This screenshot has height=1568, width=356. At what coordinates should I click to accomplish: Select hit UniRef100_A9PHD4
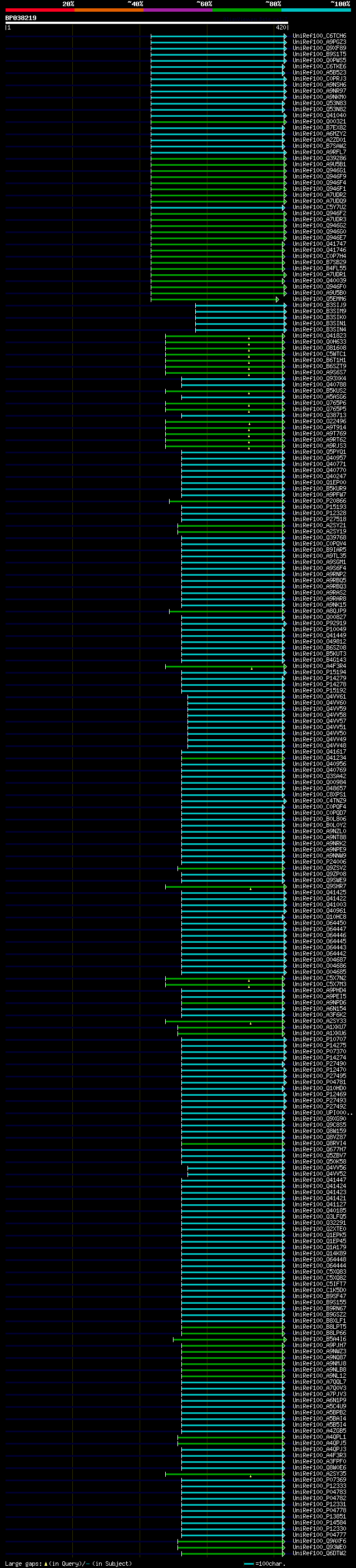[x=319, y=990]
